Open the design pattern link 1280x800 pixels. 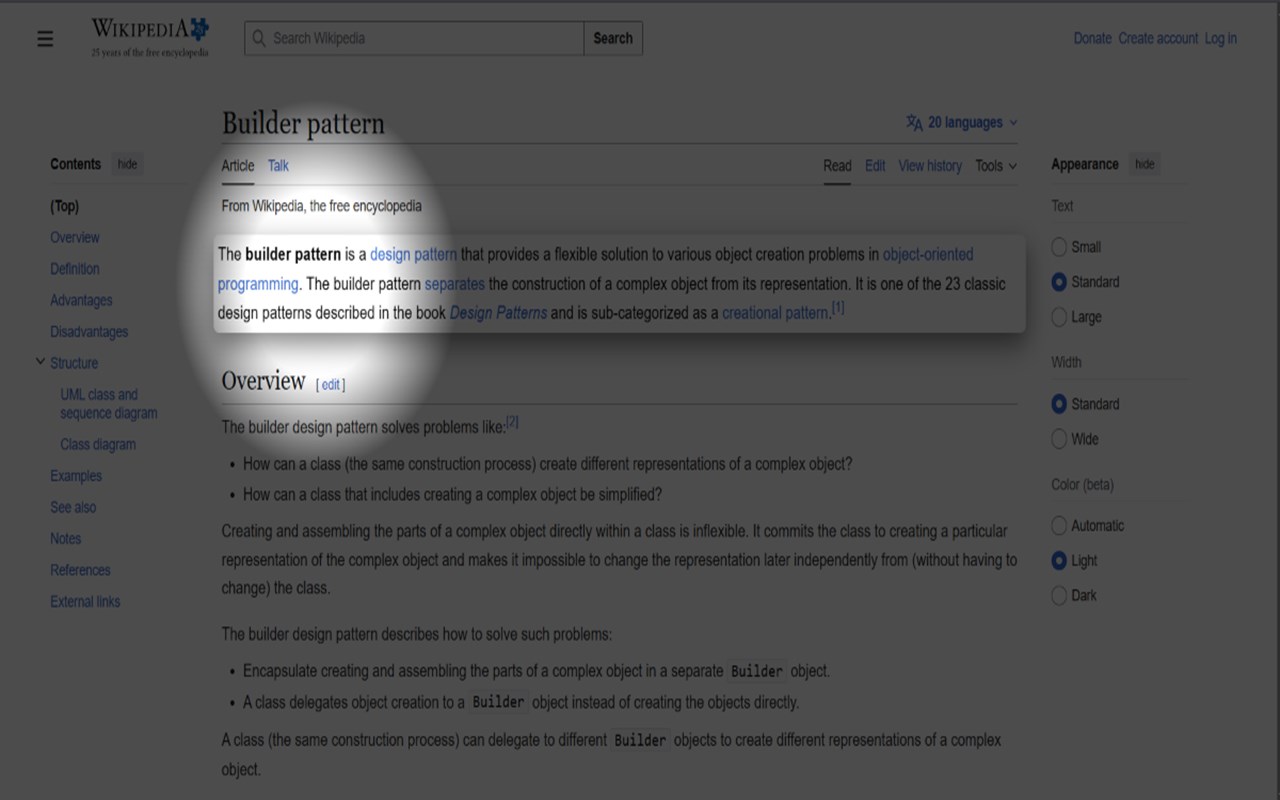click(413, 255)
